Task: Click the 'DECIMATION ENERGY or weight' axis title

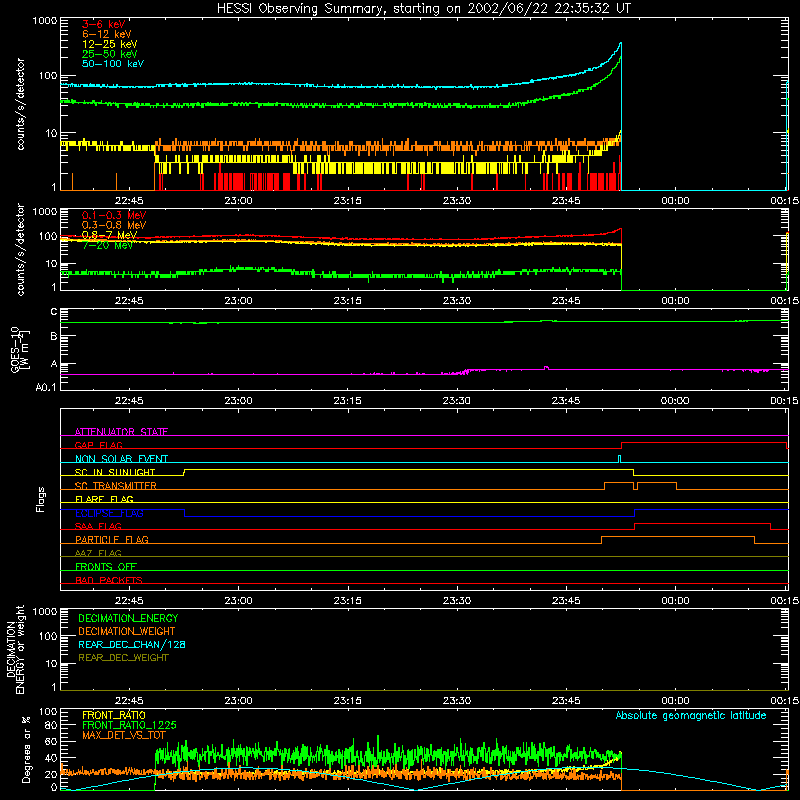Action: (15, 650)
